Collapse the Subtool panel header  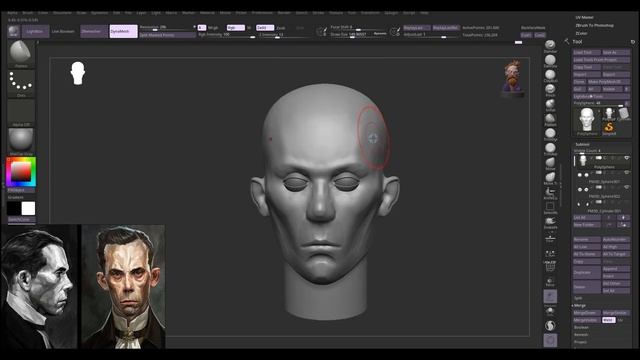(x=582, y=144)
